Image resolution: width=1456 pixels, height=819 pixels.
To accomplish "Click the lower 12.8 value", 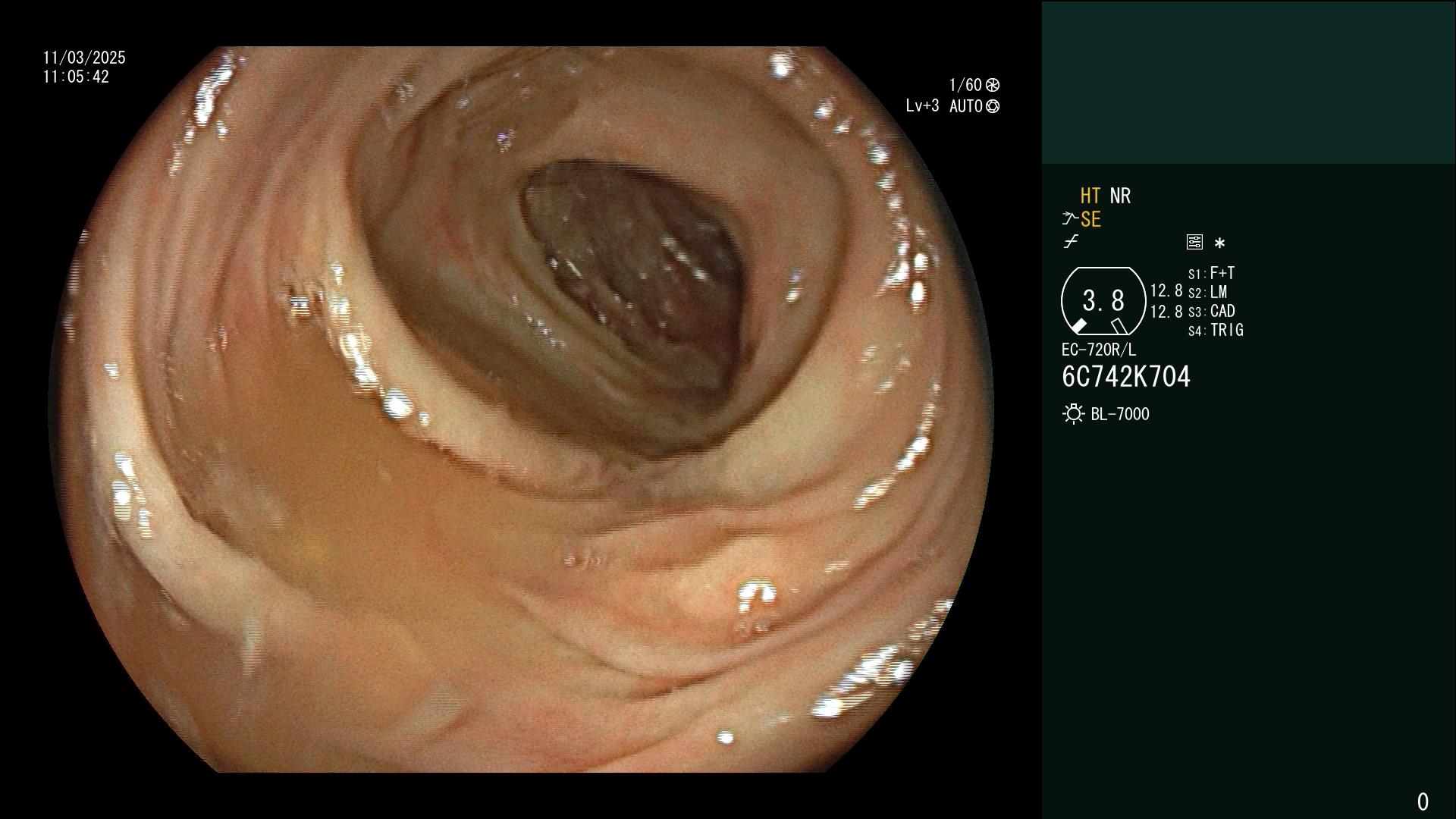I will click(x=1166, y=311).
